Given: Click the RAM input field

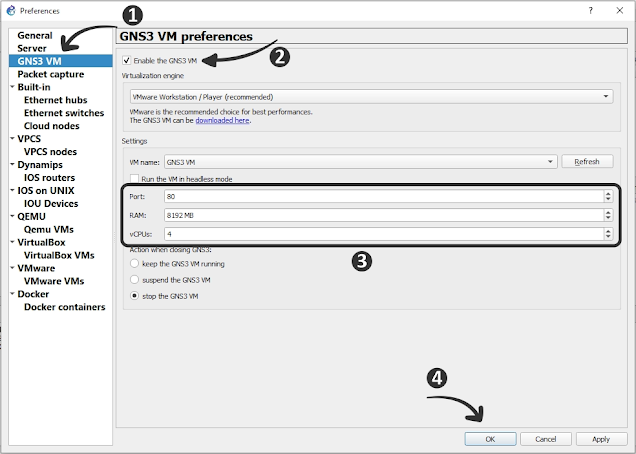Looking at the screenshot, I should 384,215.
